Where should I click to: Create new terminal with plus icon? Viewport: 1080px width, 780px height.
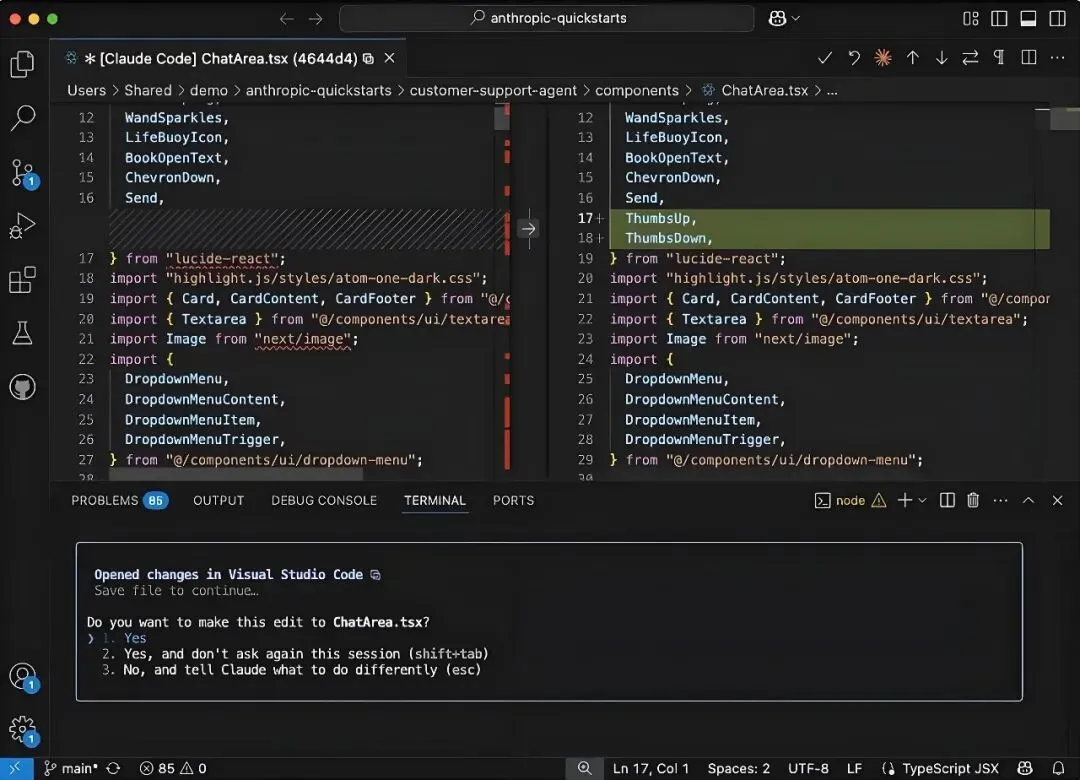[904, 500]
